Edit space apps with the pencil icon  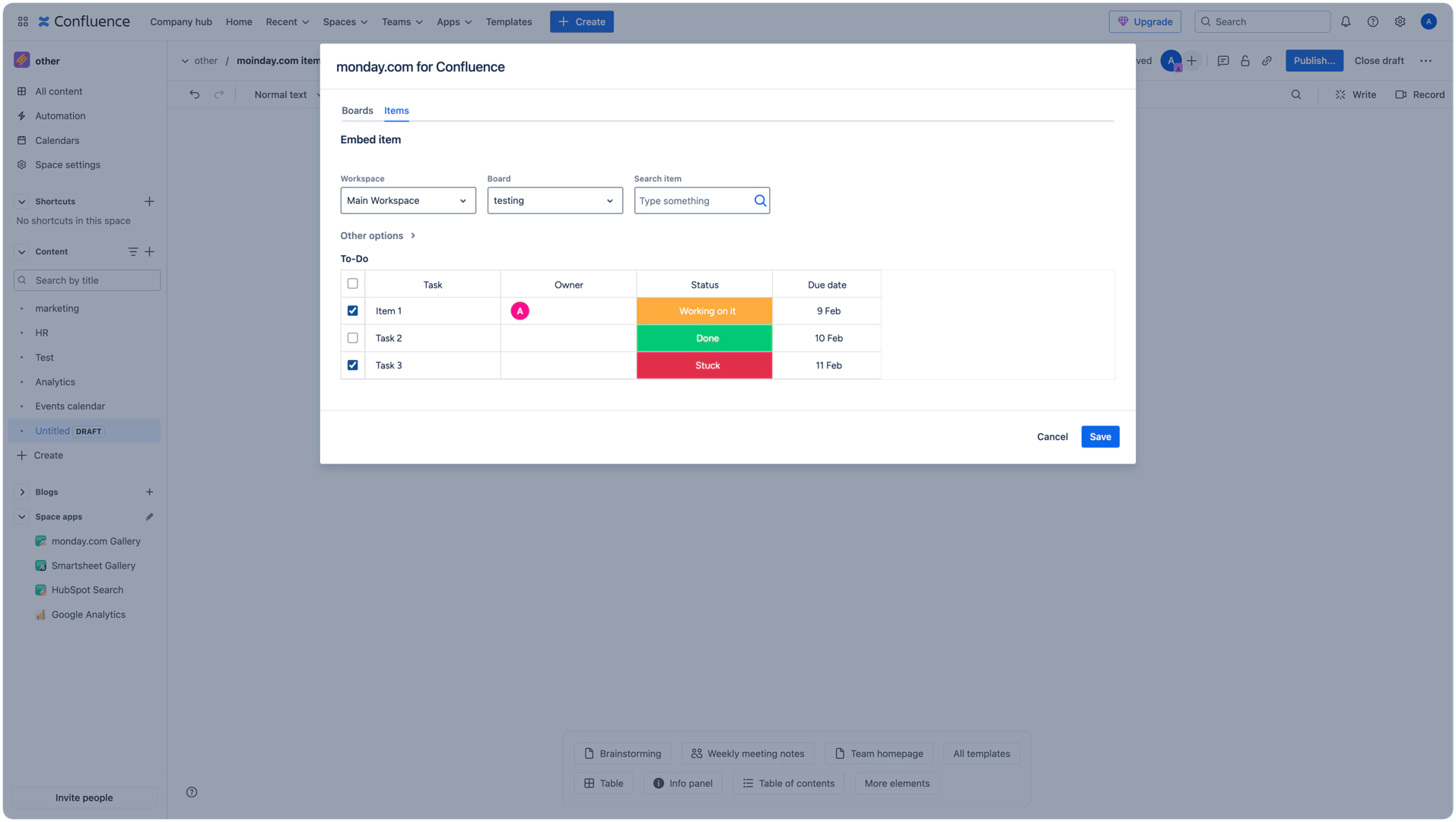coord(149,517)
